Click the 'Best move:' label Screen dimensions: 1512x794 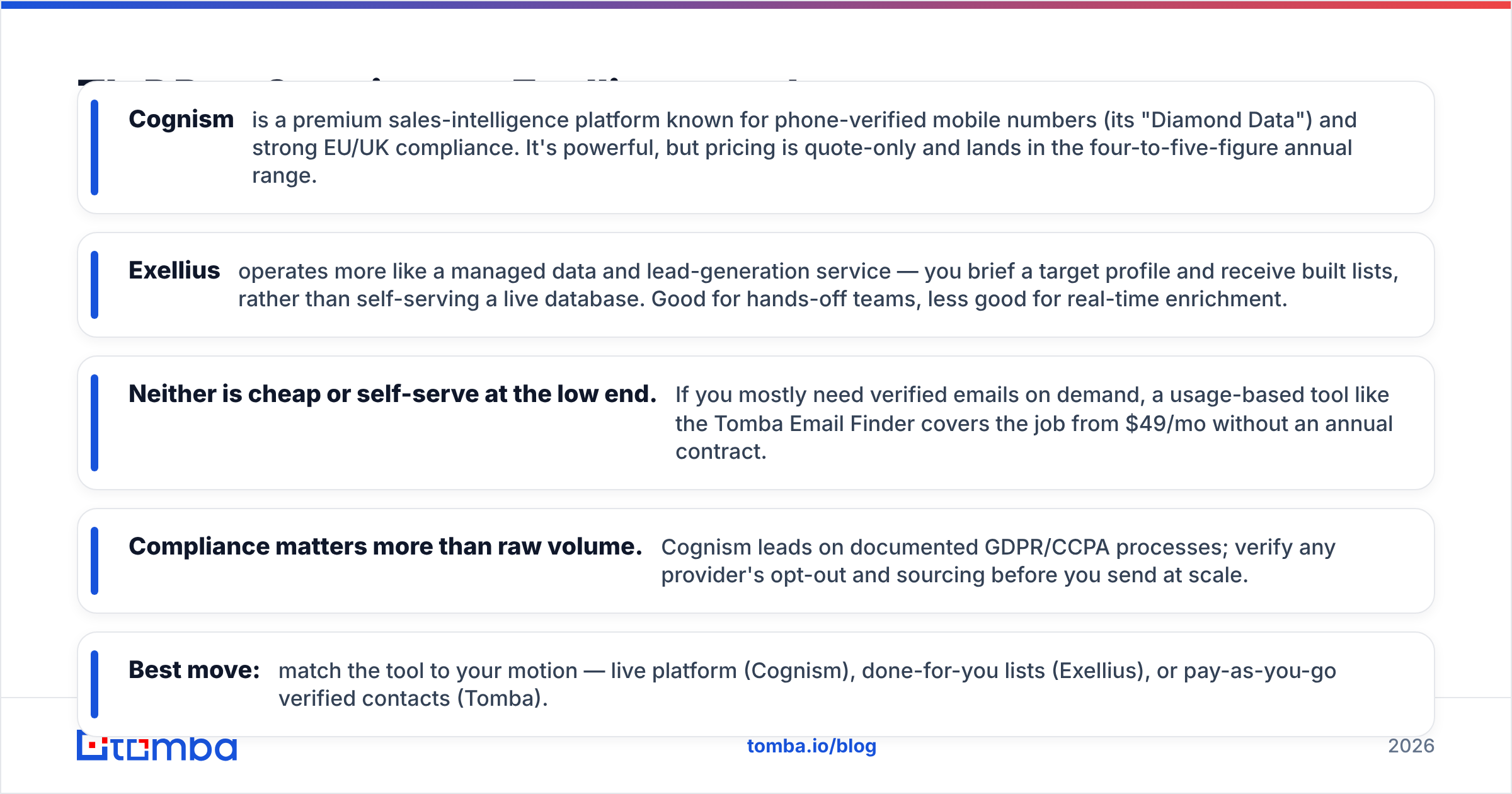click(194, 670)
